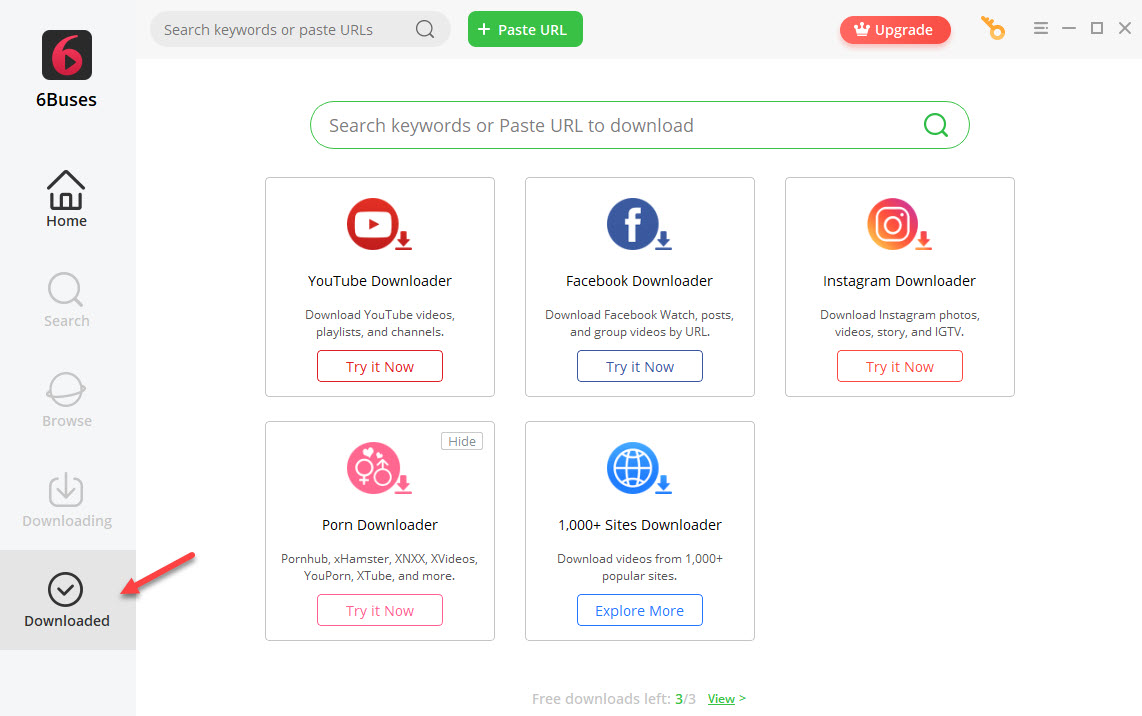Screen dimensions: 1142x716
Task: Click Explore More for 1,000+ sites
Action: coord(640,611)
